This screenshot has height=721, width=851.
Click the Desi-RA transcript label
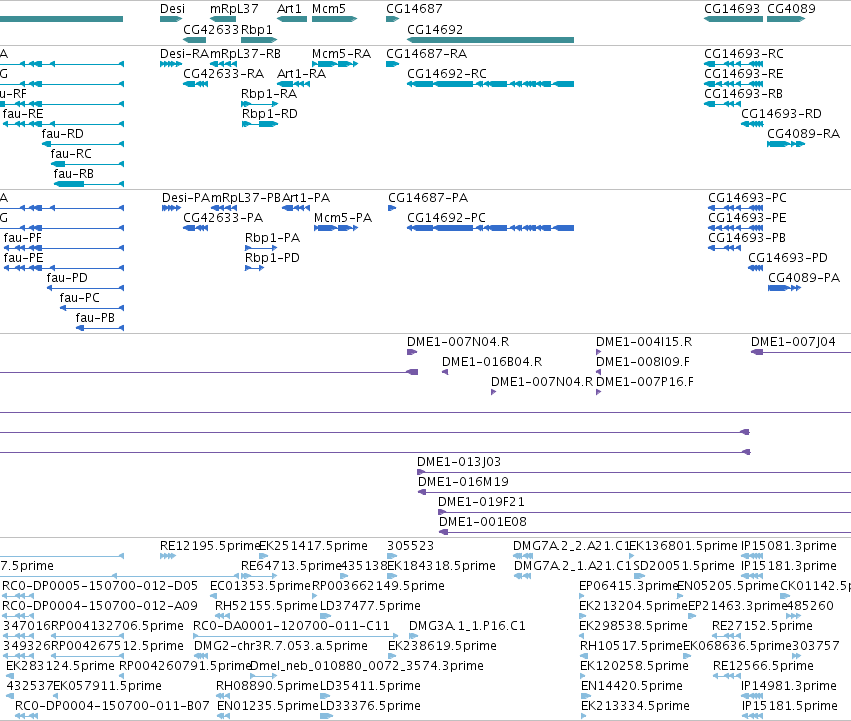(x=185, y=54)
